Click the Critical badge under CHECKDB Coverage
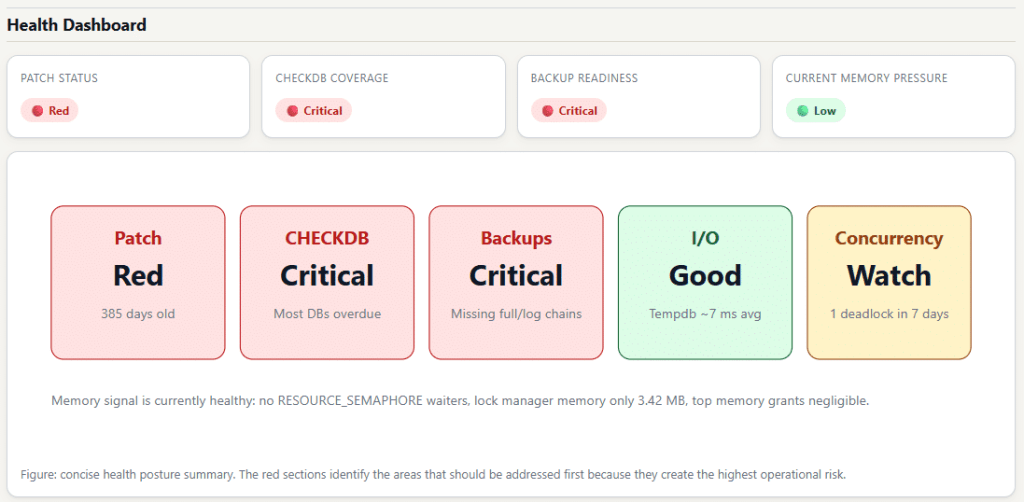 pos(313,110)
